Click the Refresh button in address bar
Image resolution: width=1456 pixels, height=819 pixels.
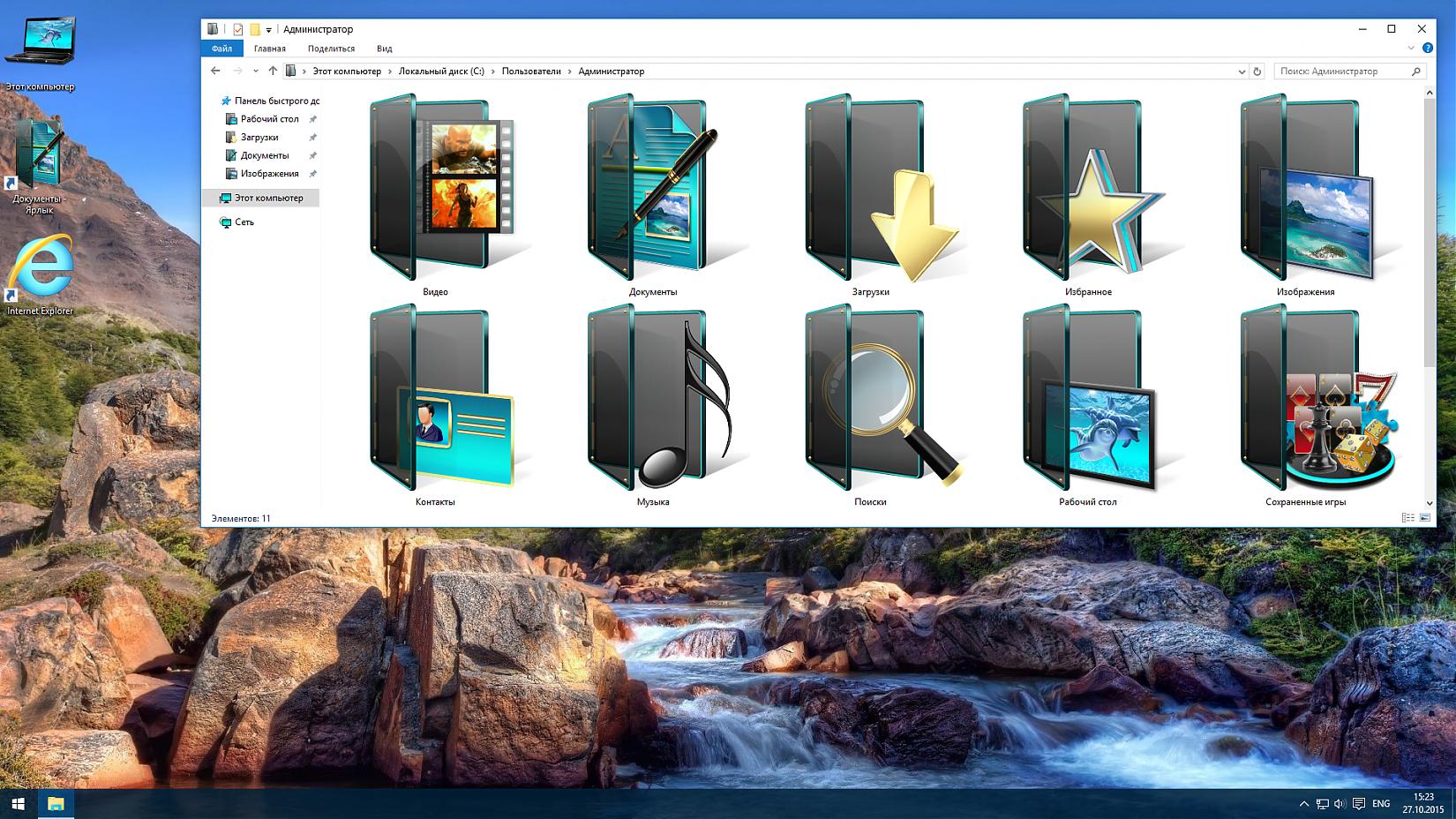1257,71
